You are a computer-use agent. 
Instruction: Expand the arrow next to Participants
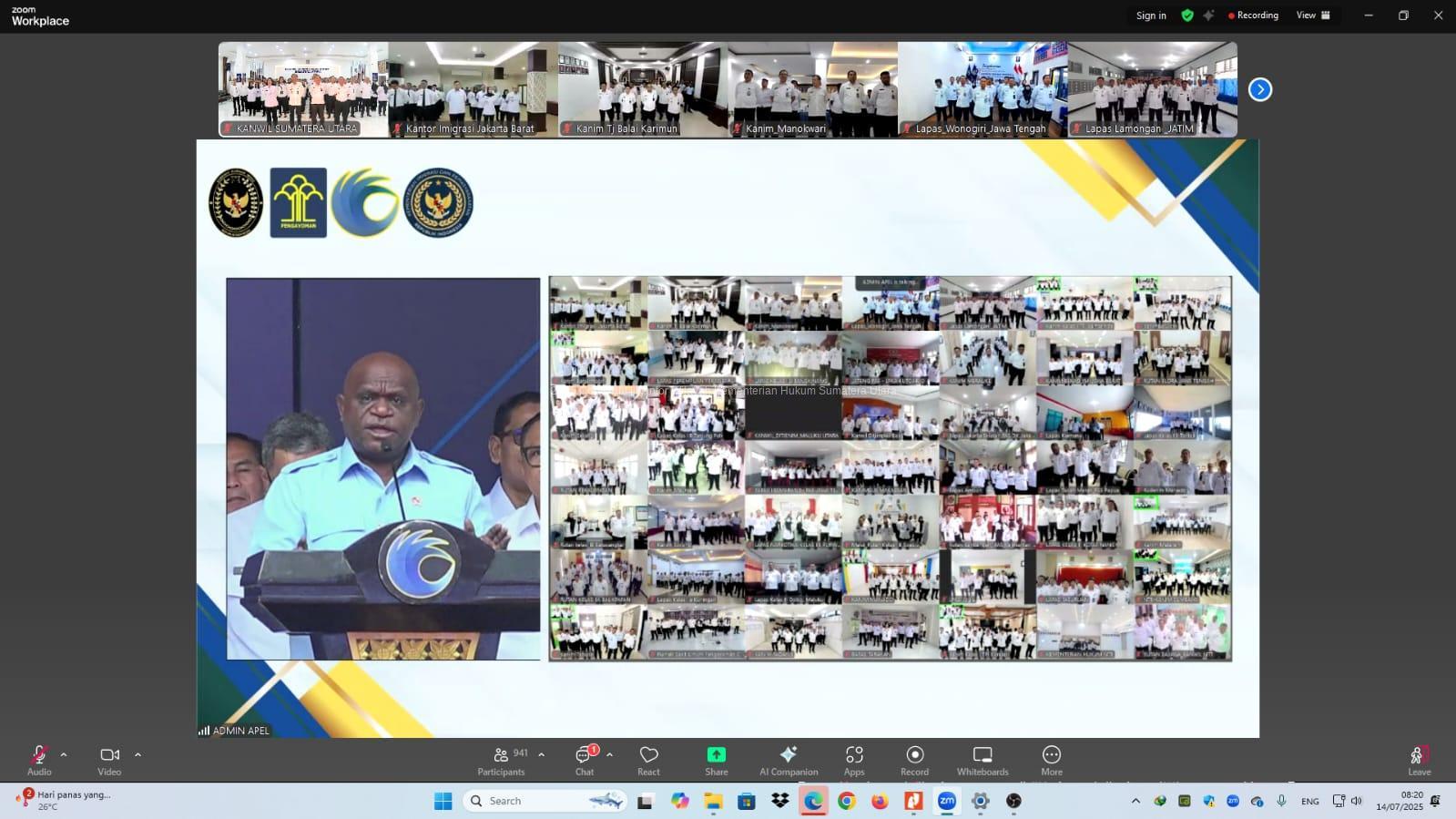pos(541,754)
